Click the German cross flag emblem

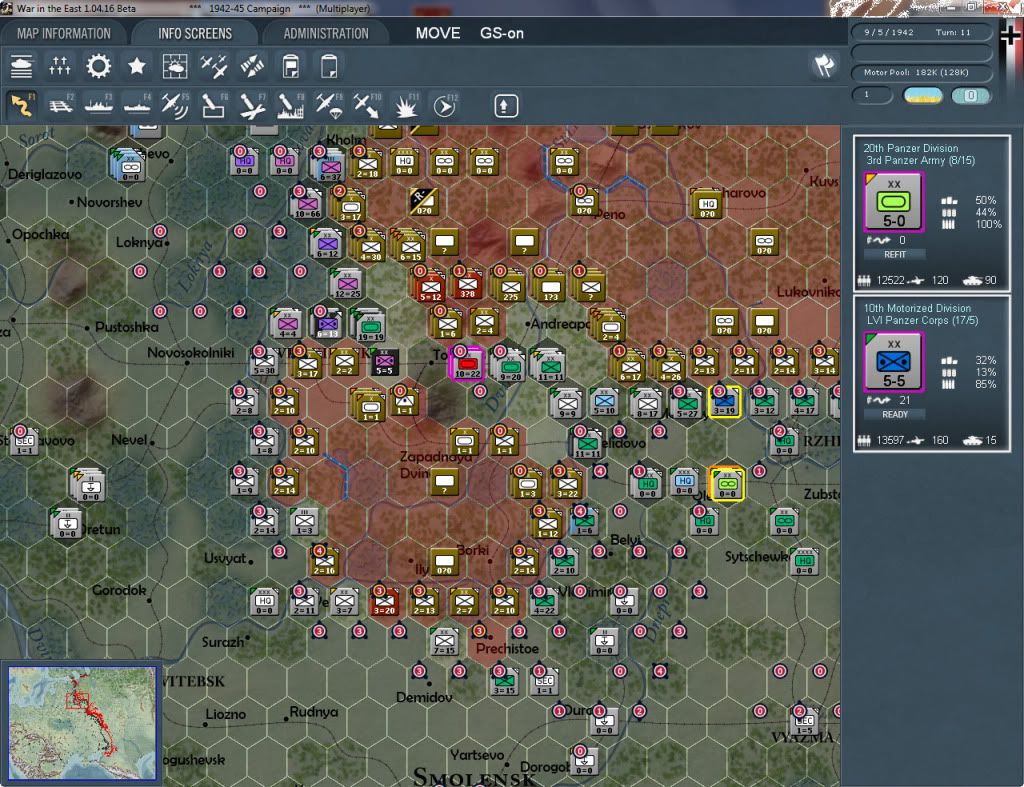point(1010,36)
